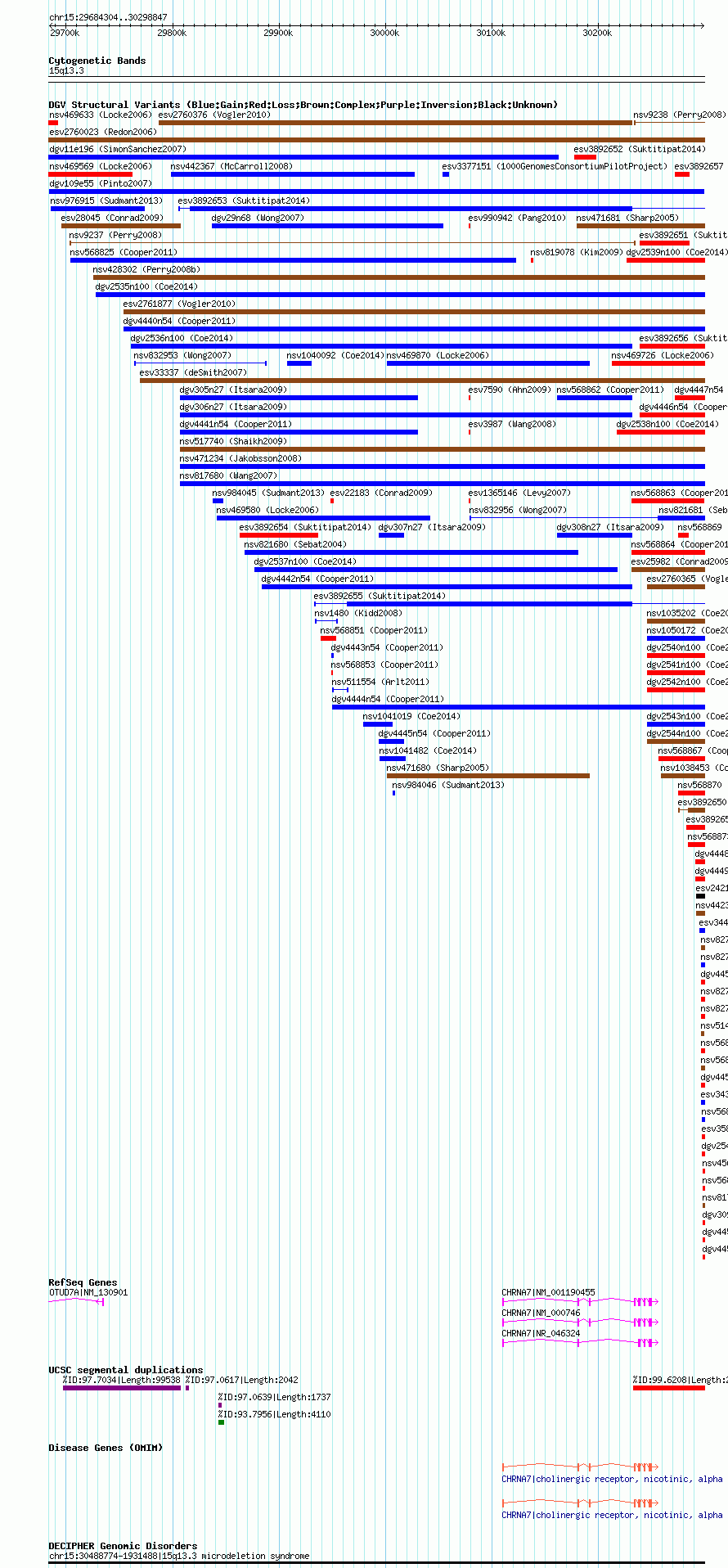Select variant nsv976915 (Sudmant2013)

point(106,201)
